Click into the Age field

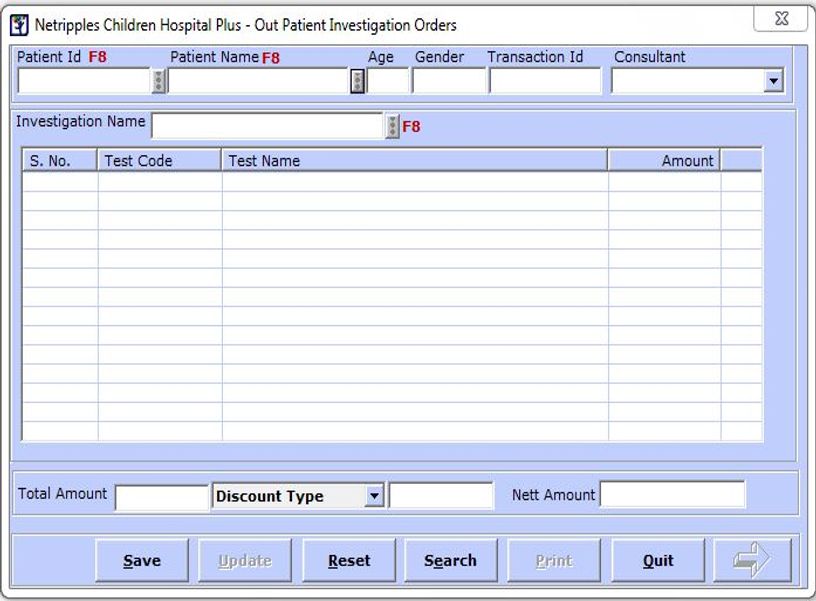coord(388,81)
